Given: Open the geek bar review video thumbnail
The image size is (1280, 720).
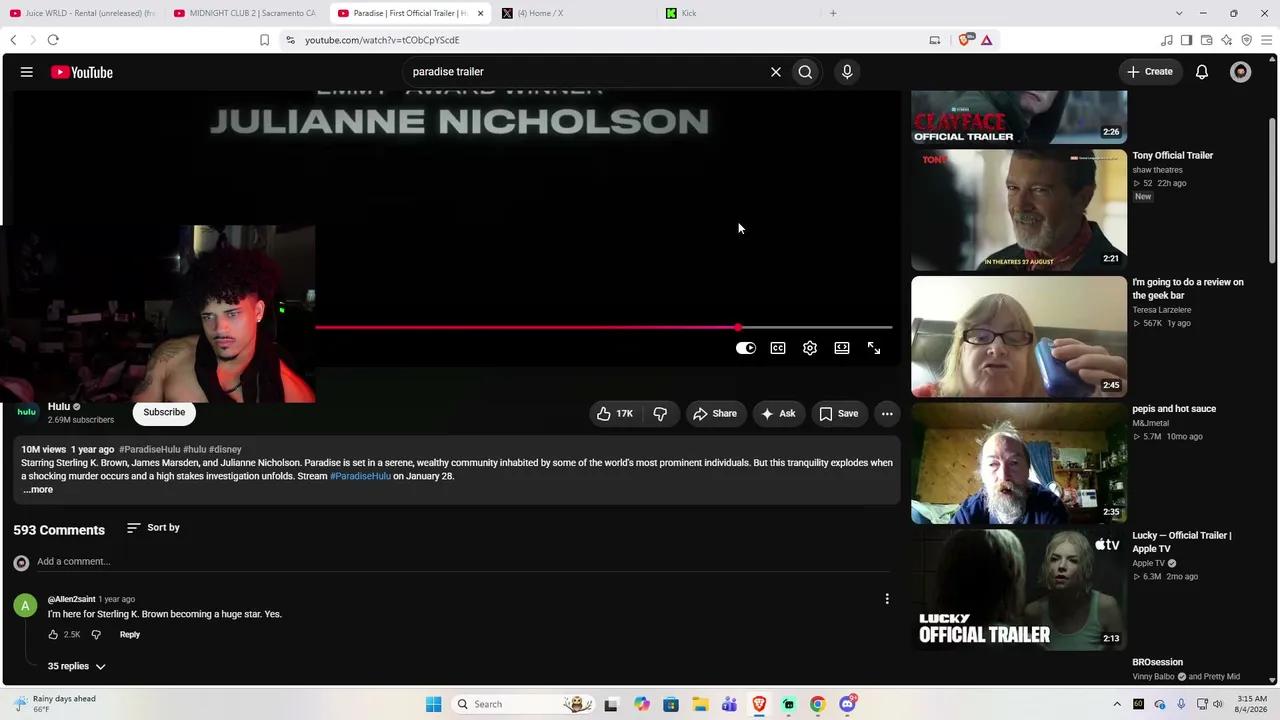Looking at the screenshot, I should pos(1019,337).
